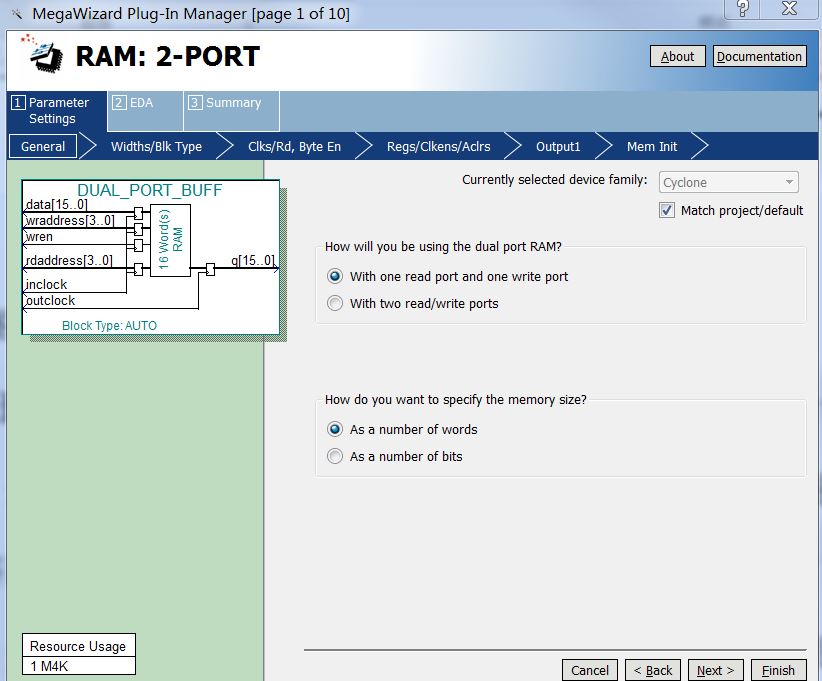Image resolution: width=822 pixels, height=681 pixels.
Task: Click the wren port label
Action: 39,236
